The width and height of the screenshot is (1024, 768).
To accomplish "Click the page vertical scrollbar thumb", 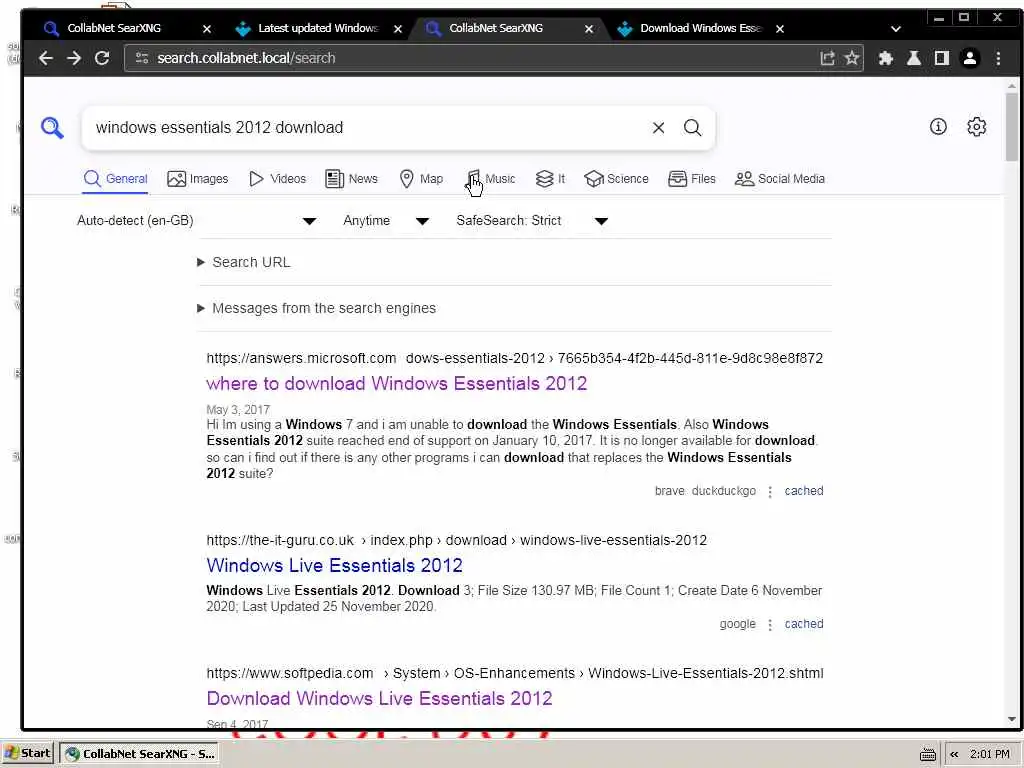I will (1012, 126).
